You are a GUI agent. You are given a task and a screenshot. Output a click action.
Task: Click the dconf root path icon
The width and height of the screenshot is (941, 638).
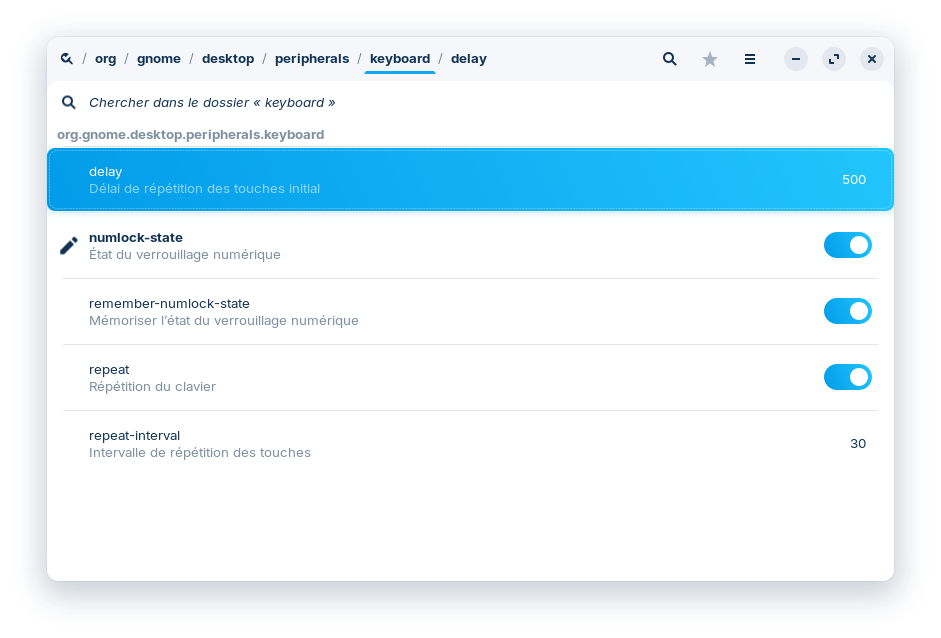(x=66, y=59)
